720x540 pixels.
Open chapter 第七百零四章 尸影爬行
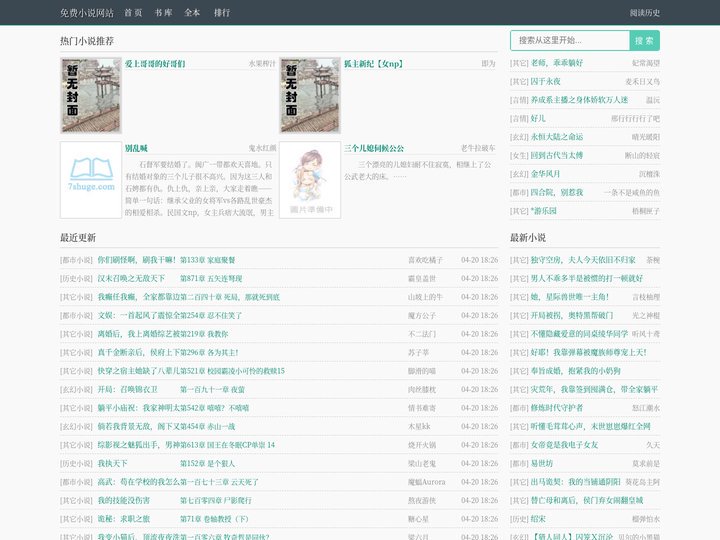coord(216,500)
